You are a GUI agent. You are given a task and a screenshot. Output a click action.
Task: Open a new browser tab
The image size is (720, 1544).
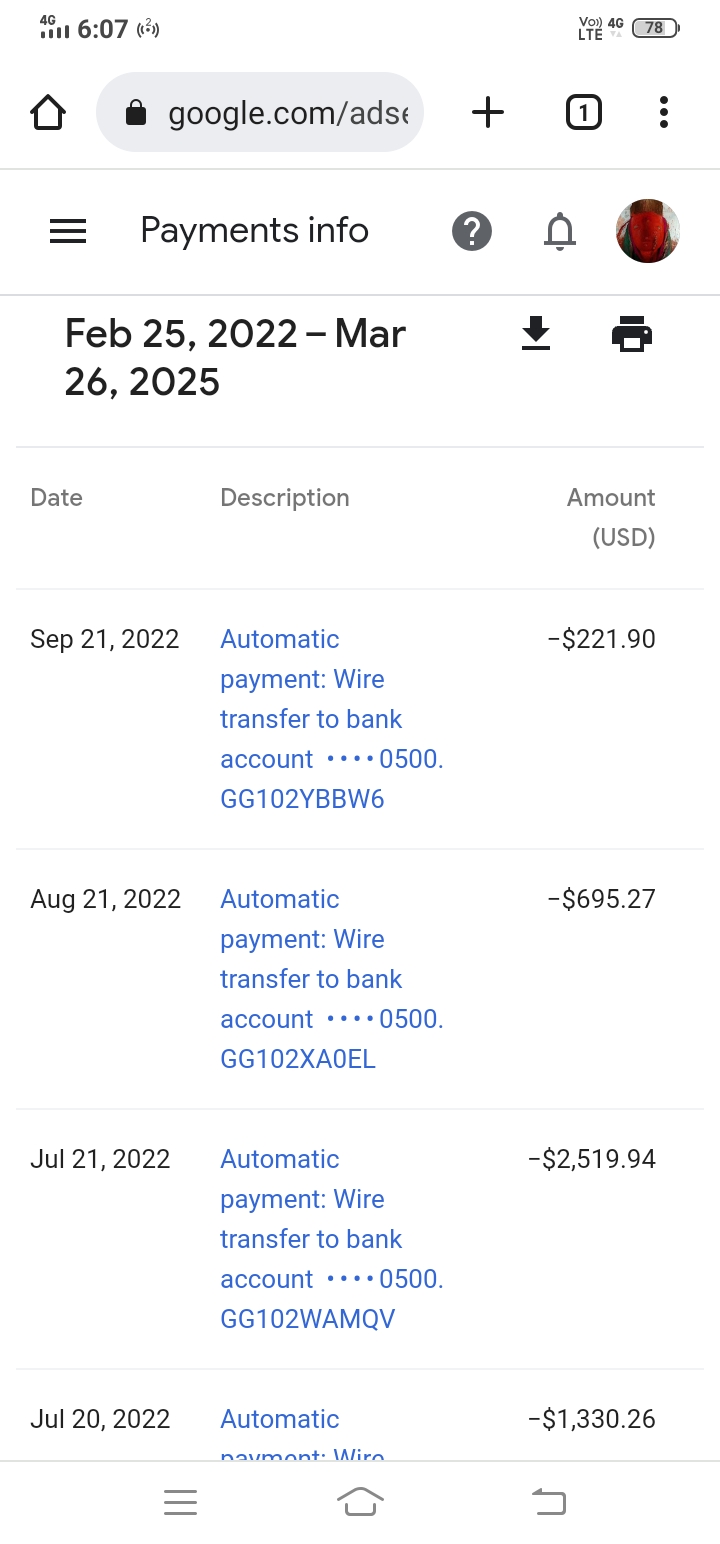[x=488, y=112]
